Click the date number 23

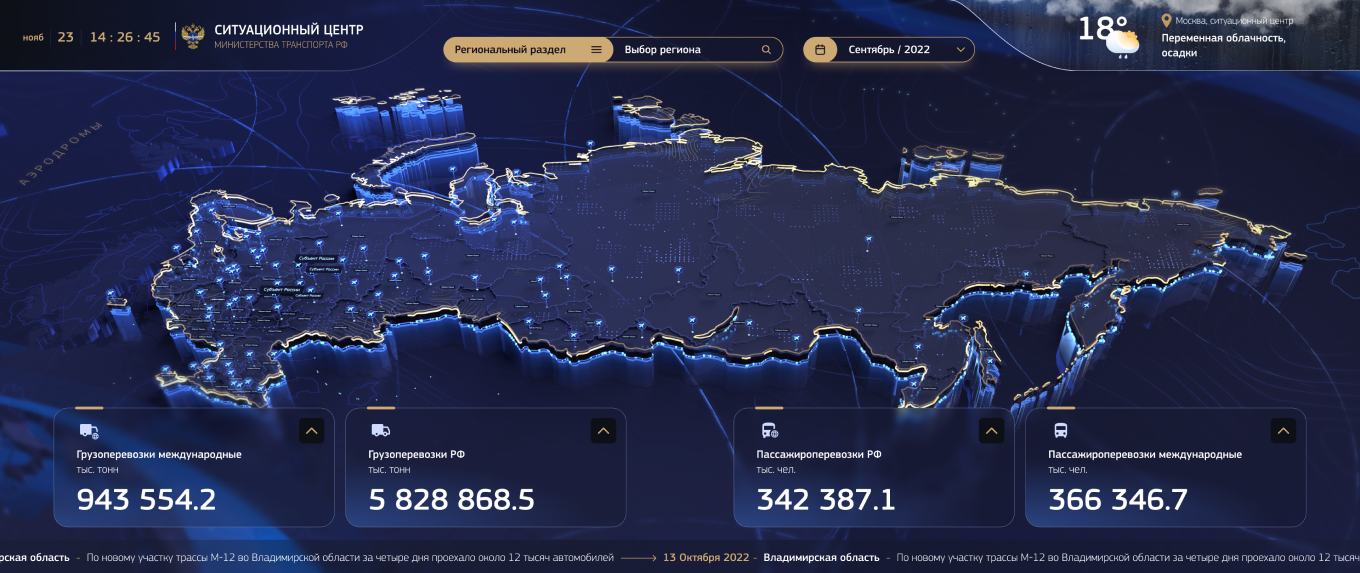pyautogui.click(x=65, y=37)
